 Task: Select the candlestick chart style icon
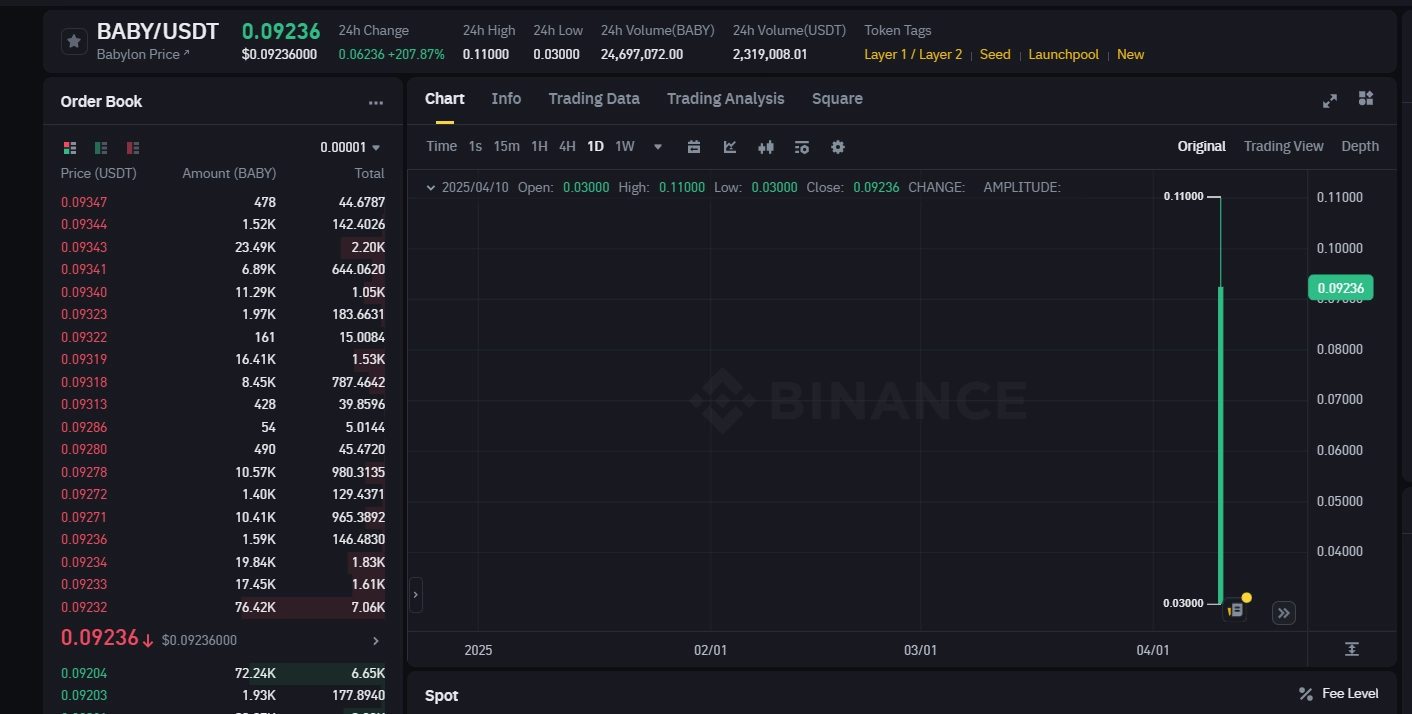click(766, 146)
